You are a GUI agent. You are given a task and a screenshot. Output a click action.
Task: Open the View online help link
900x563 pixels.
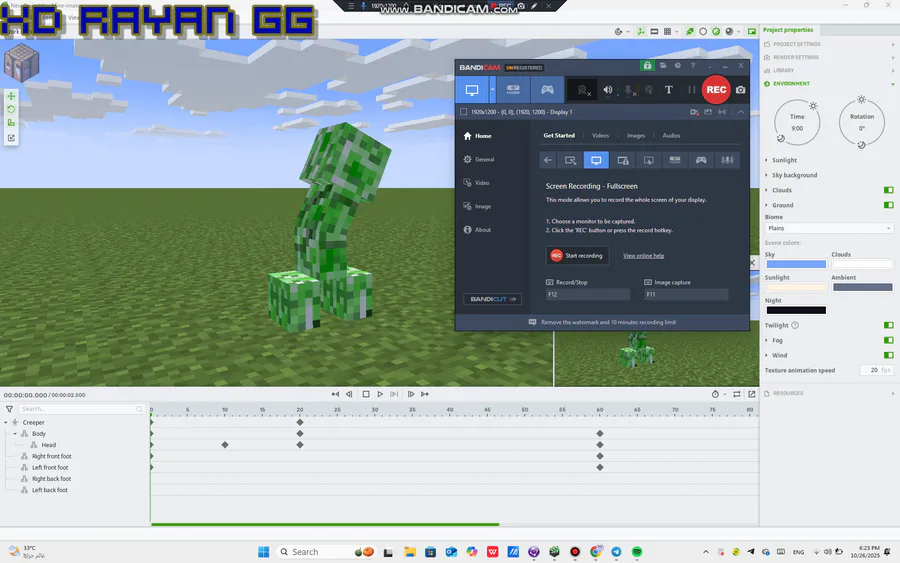(643, 256)
